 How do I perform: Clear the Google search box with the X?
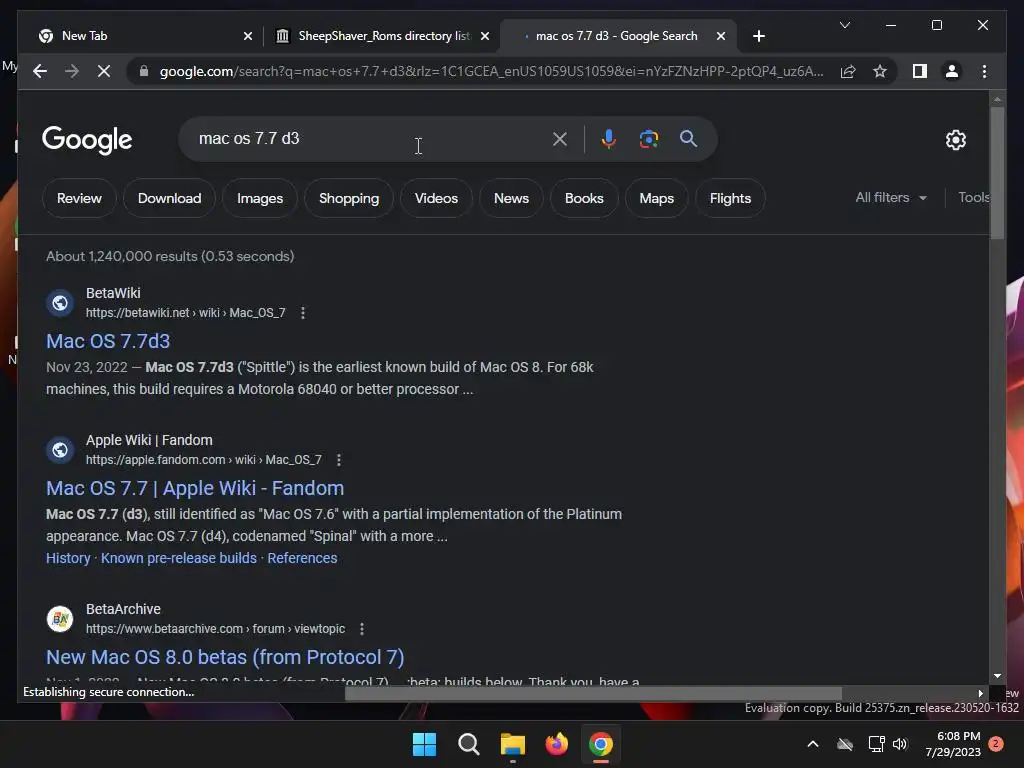click(x=560, y=139)
